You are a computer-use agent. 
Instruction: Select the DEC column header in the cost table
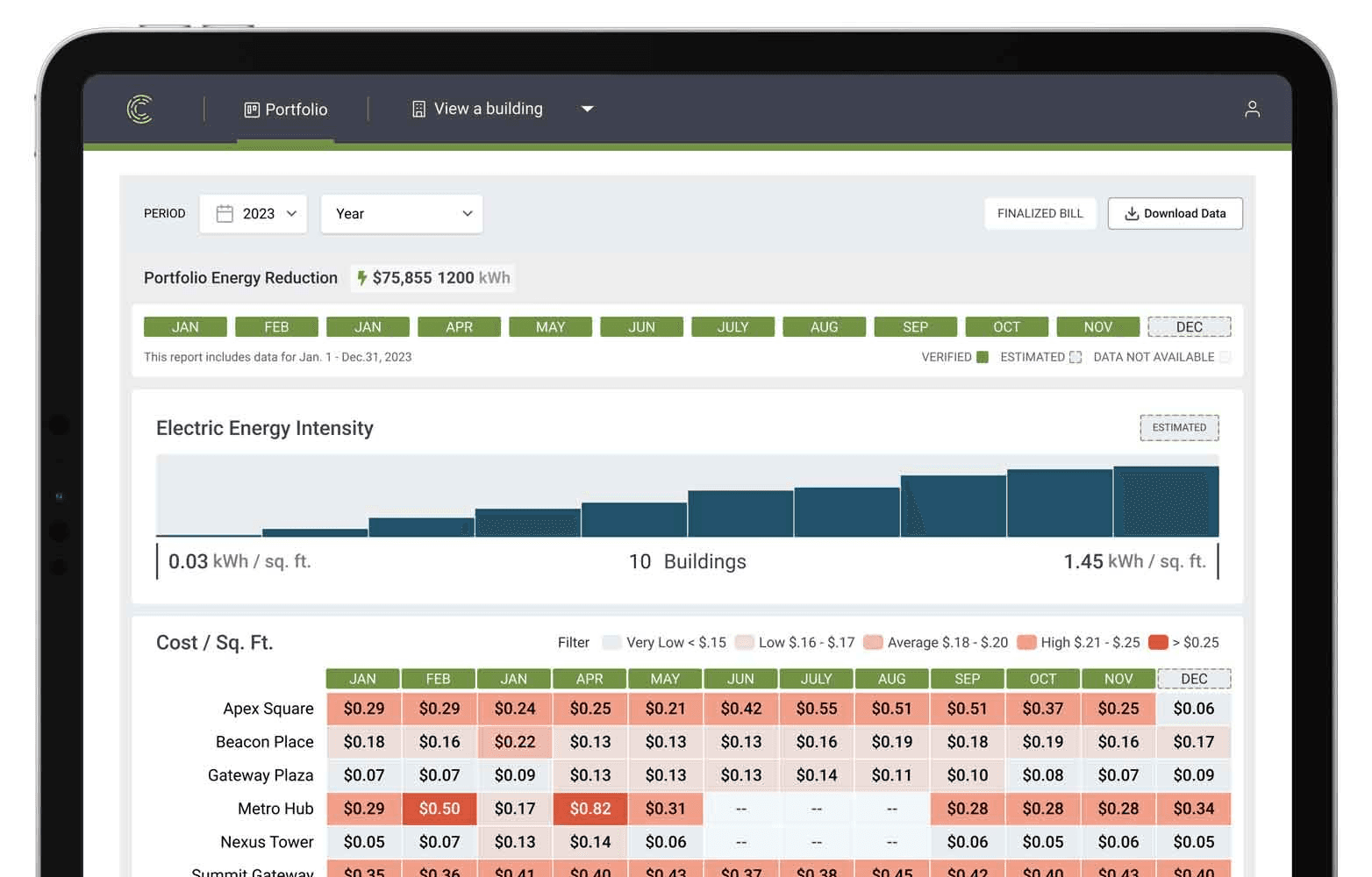point(1194,678)
